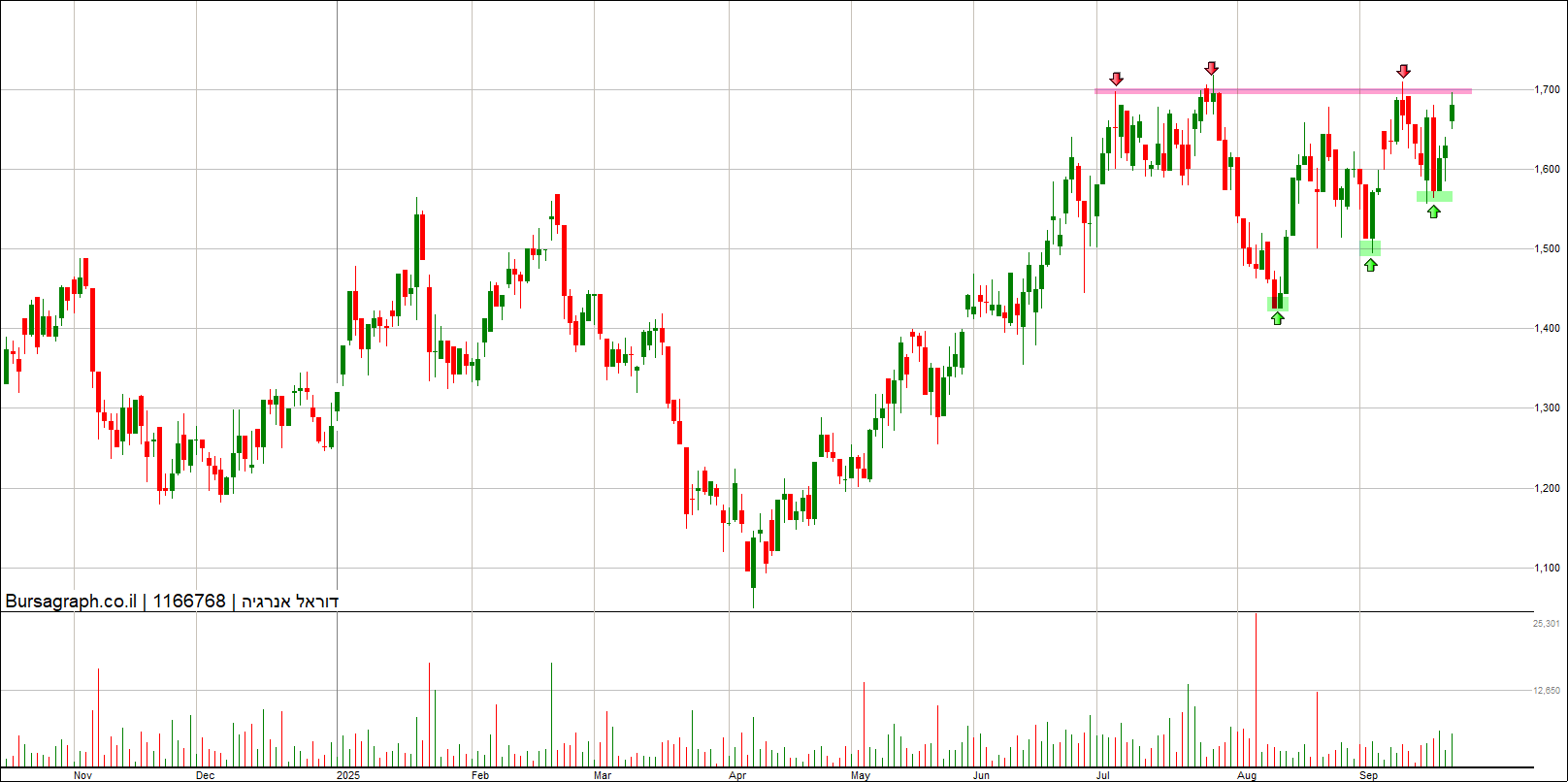
Task: Click the Jun month label
Action: [982, 775]
